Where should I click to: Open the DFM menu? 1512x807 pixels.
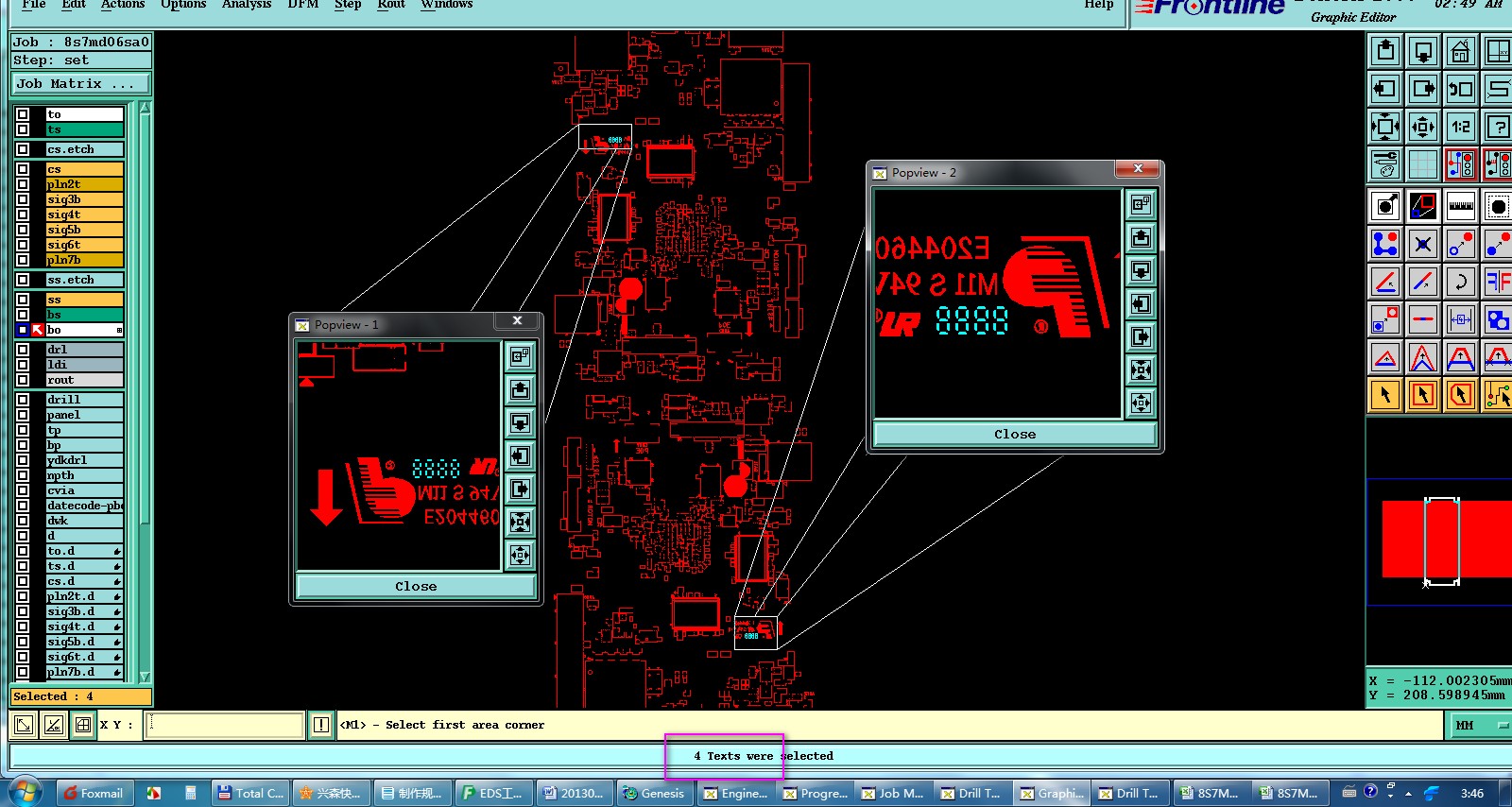tap(303, 5)
